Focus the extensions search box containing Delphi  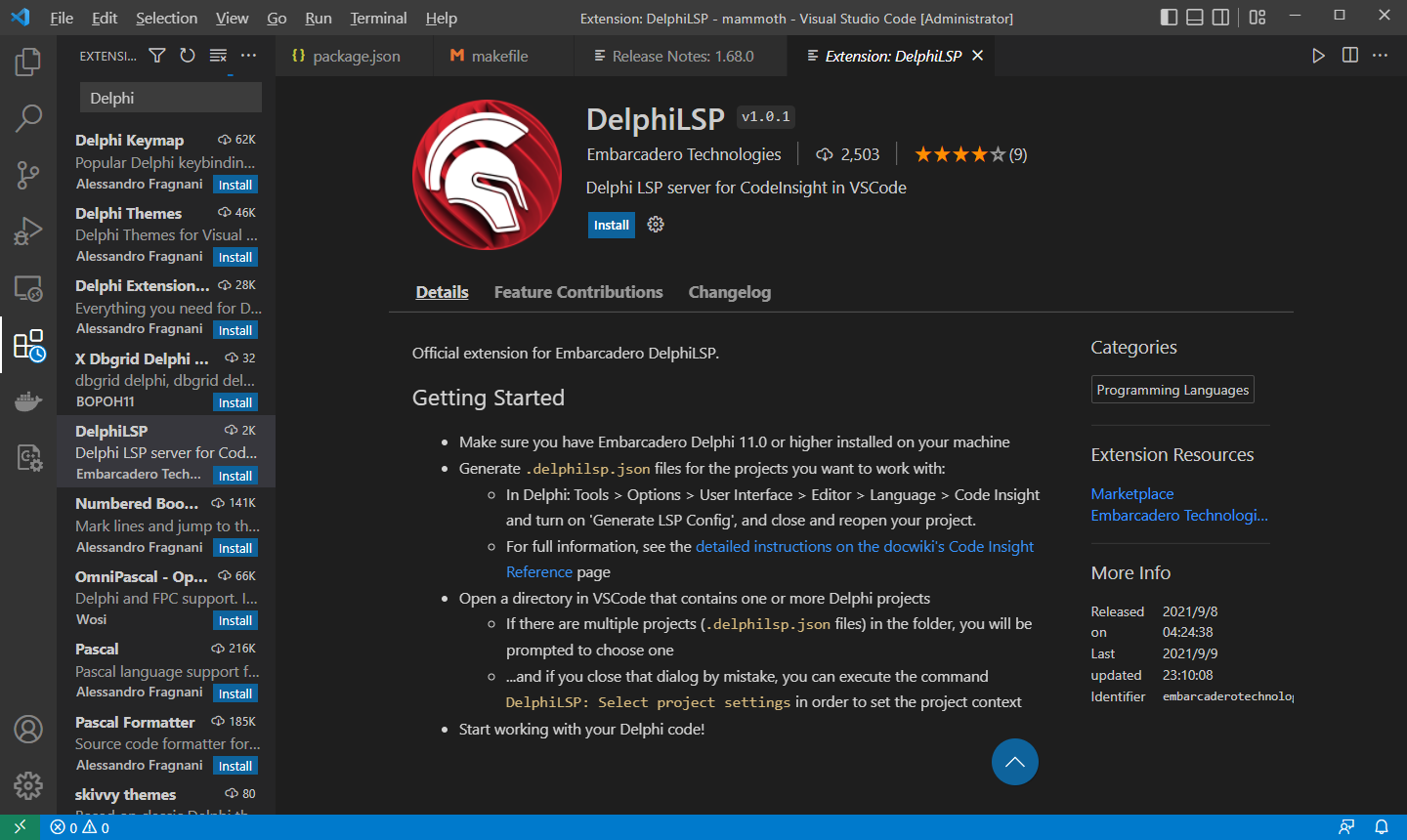pyautogui.click(x=170, y=98)
